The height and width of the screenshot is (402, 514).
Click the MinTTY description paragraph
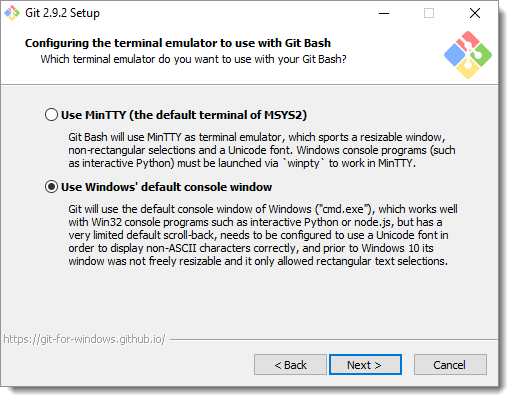click(262, 150)
